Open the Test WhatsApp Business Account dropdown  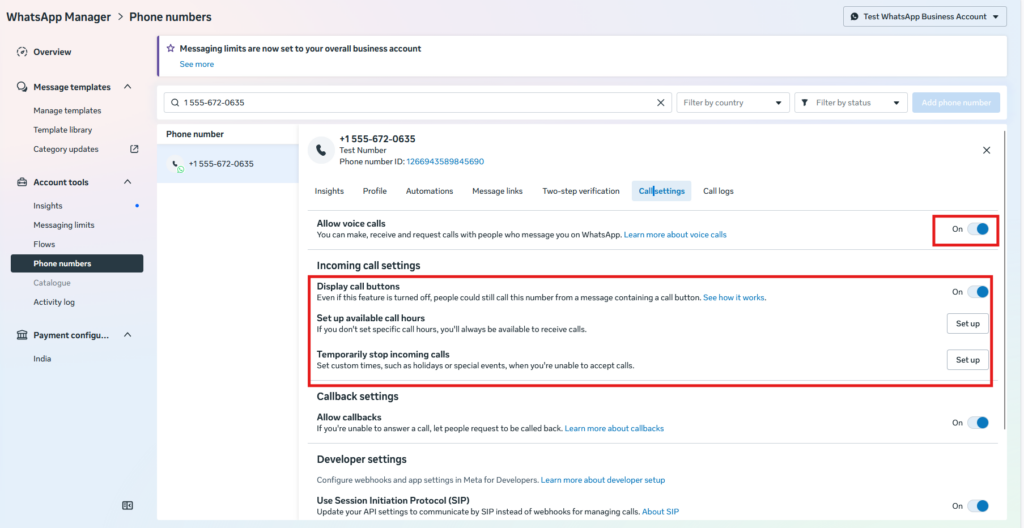tap(925, 17)
